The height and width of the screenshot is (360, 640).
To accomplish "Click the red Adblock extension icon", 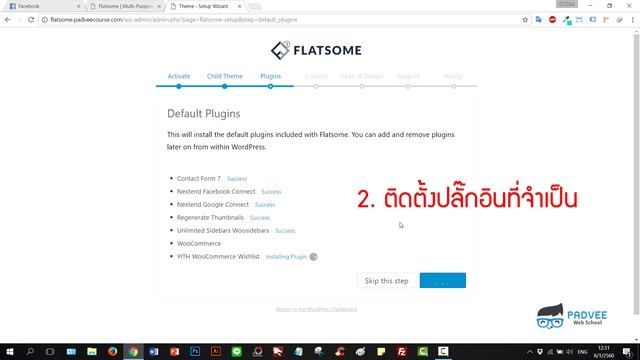I will click(x=552, y=20).
